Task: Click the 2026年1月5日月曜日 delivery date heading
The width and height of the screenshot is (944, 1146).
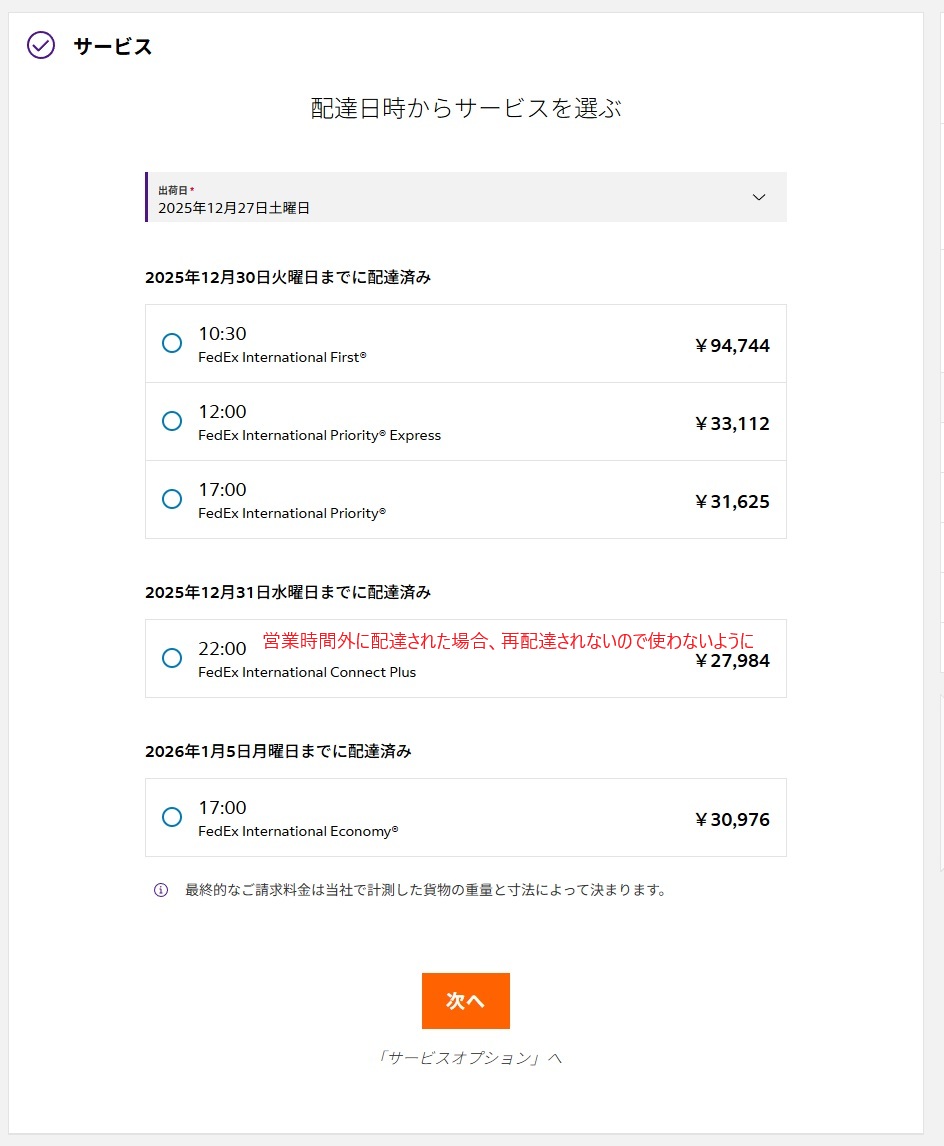Action: pos(278,751)
